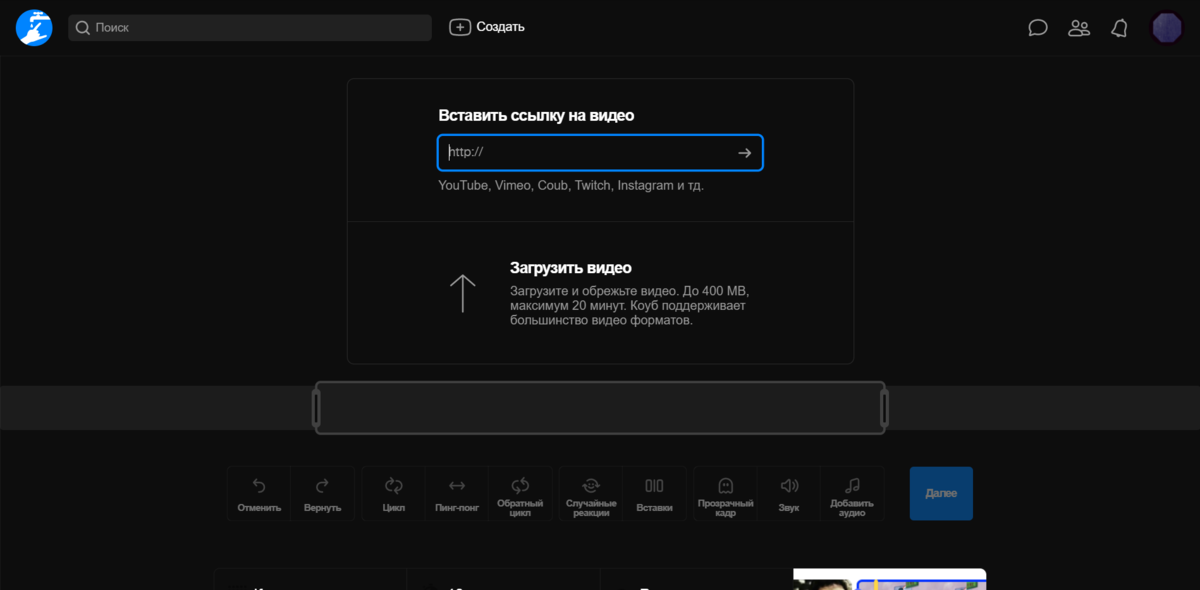Click the YouTube, Vimeo, Coub hint text
The width and height of the screenshot is (1200, 590).
tap(571, 185)
